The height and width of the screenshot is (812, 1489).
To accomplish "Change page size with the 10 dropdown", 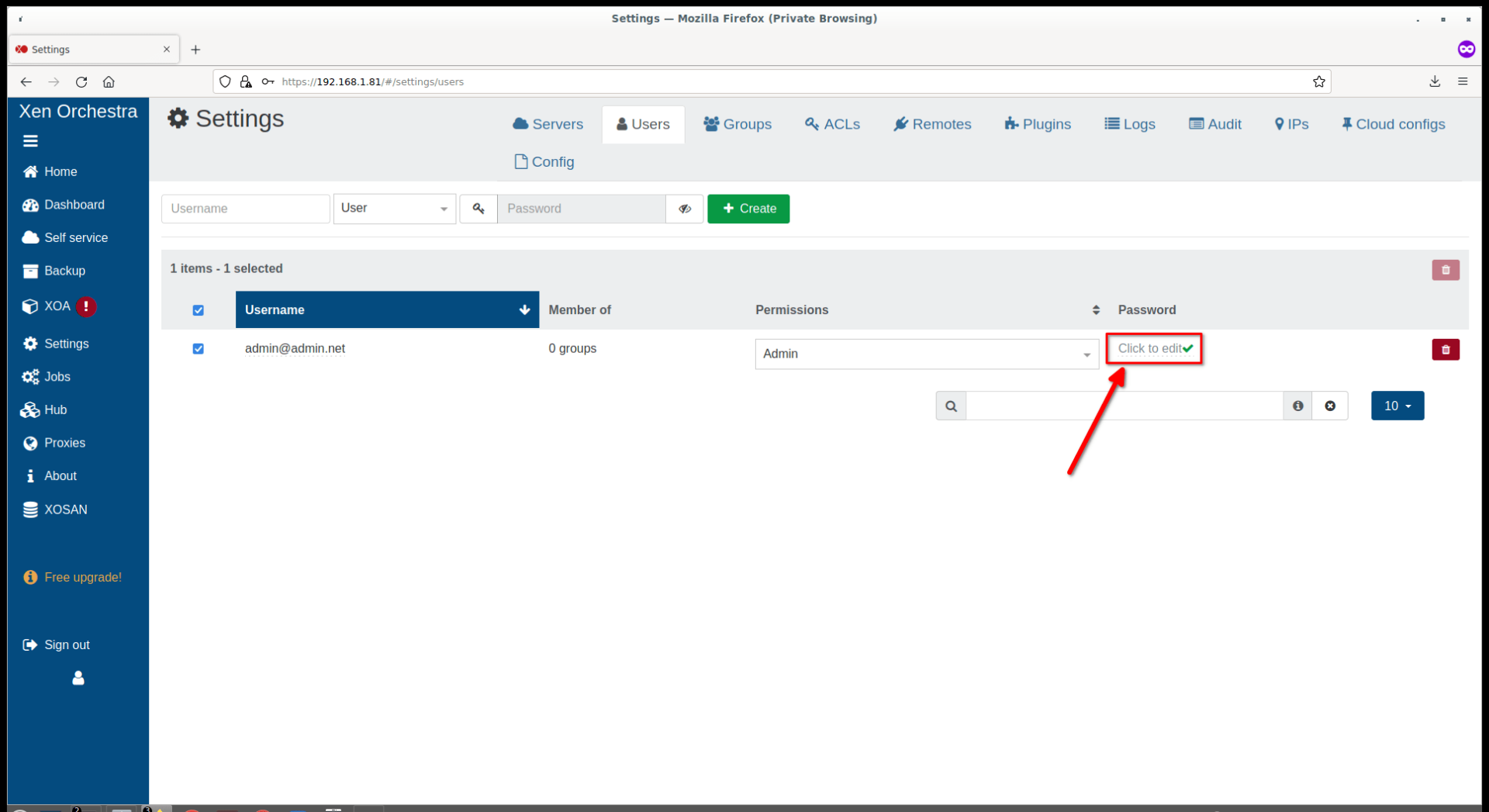I will click(x=1396, y=405).
